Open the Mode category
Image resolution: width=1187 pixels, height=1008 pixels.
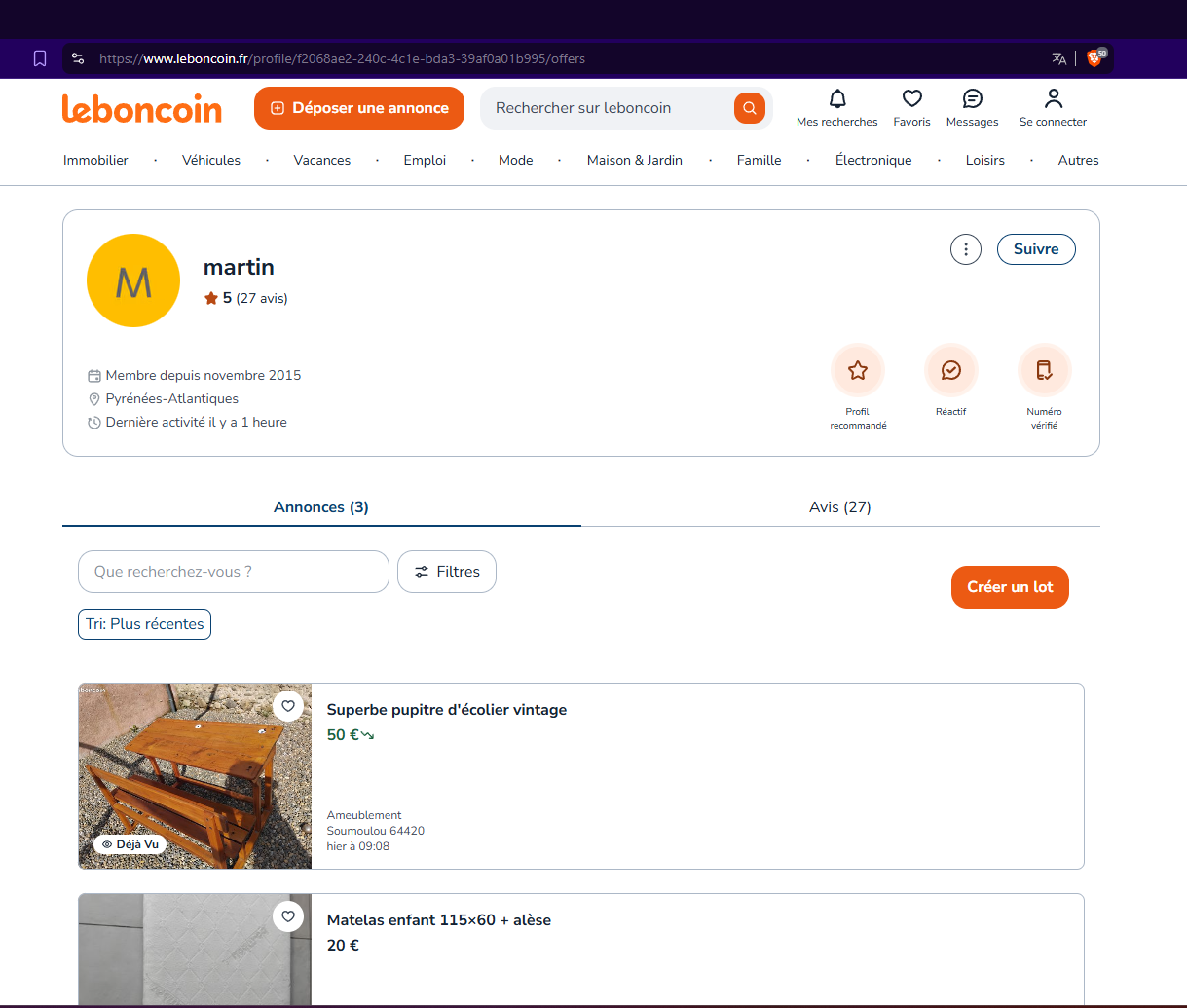pos(516,160)
